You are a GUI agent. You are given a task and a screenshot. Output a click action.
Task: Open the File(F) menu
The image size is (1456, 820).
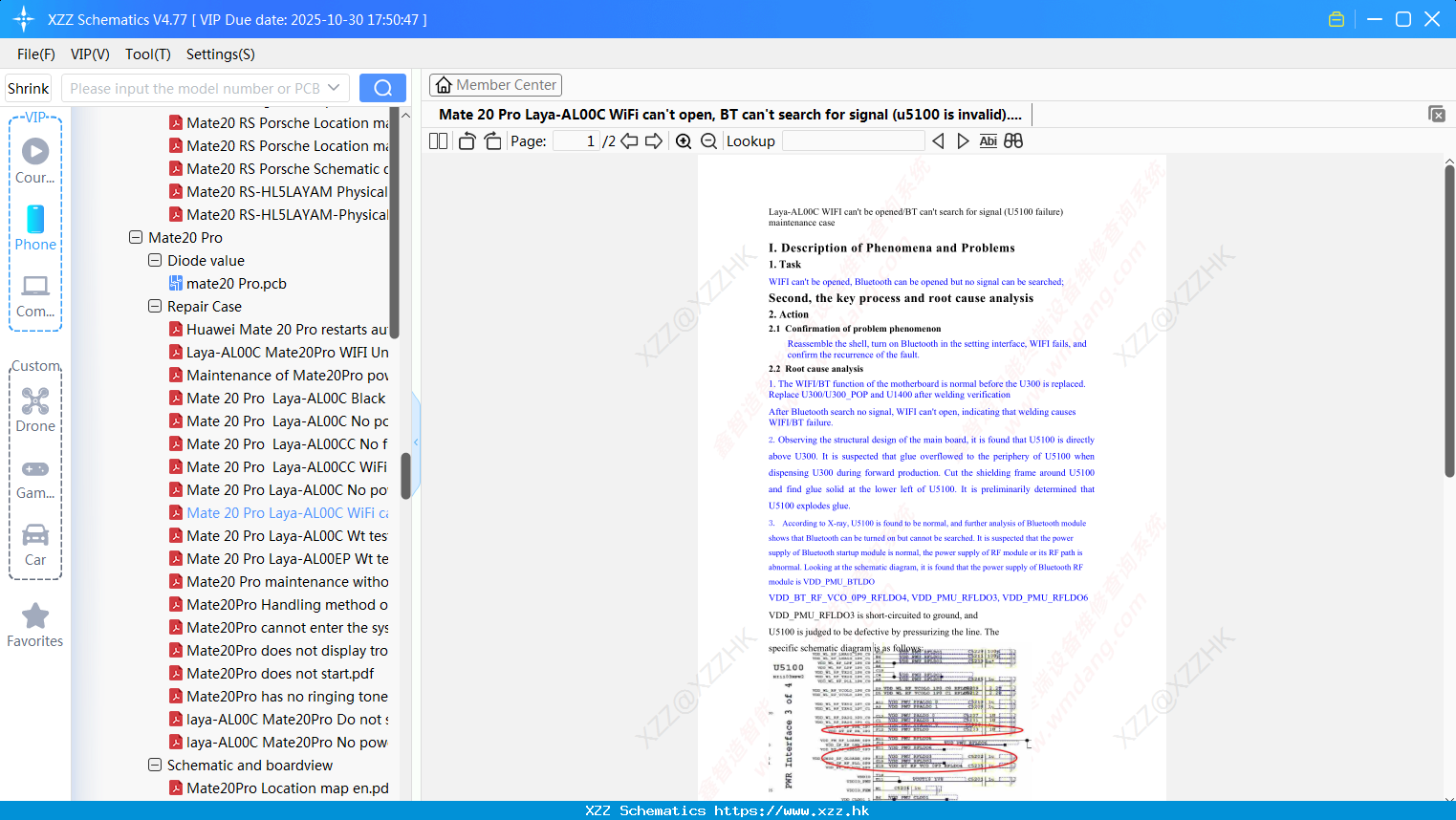point(36,54)
